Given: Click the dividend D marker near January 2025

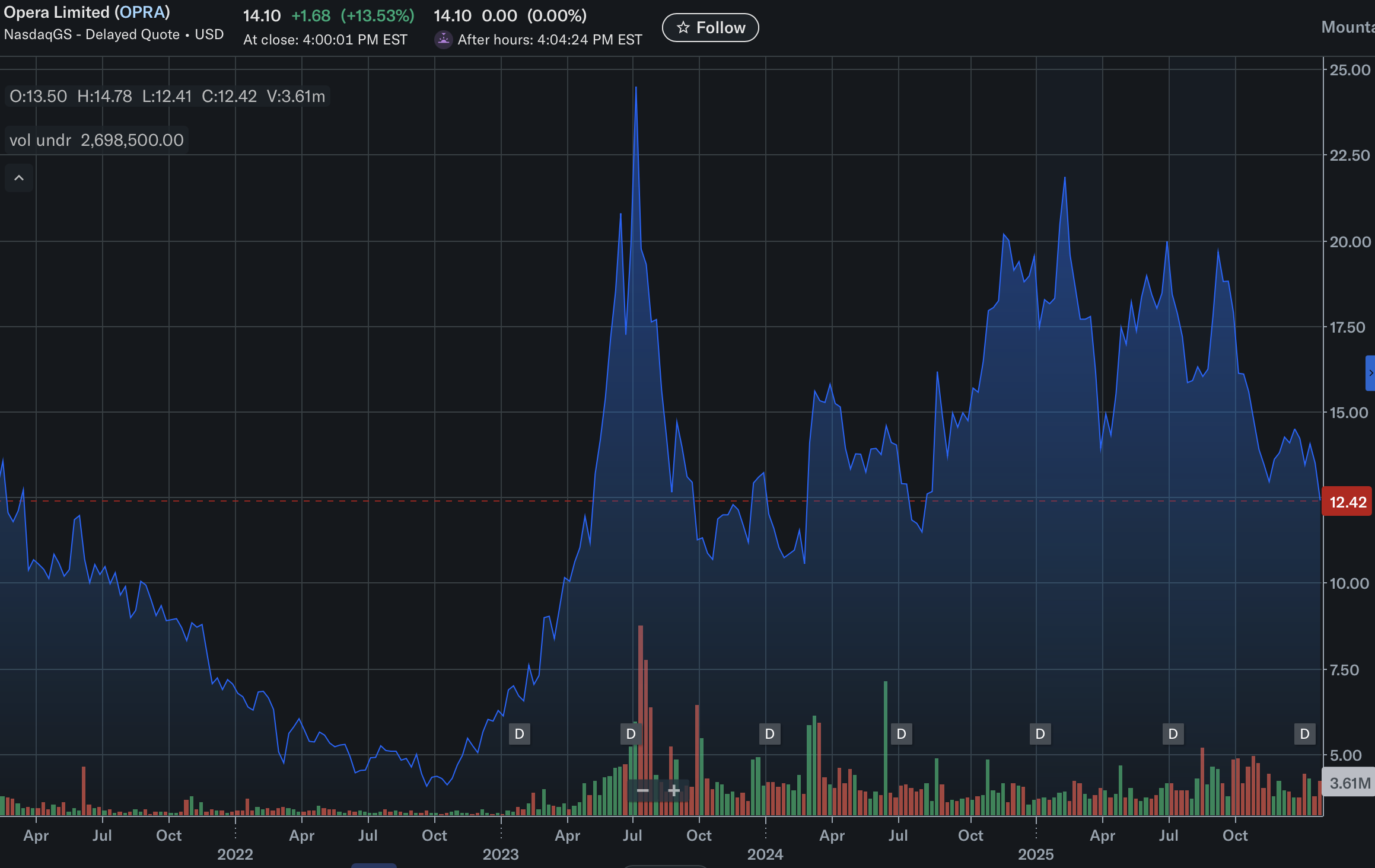Looking at the screenshot, I should [1040, 734].
